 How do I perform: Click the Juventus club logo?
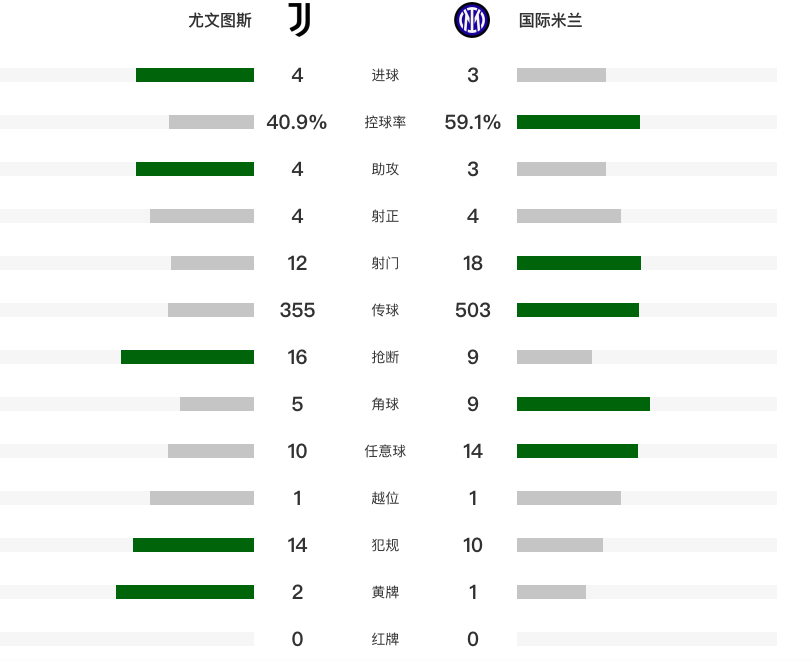pyautogui.click(x=299, y=20)
